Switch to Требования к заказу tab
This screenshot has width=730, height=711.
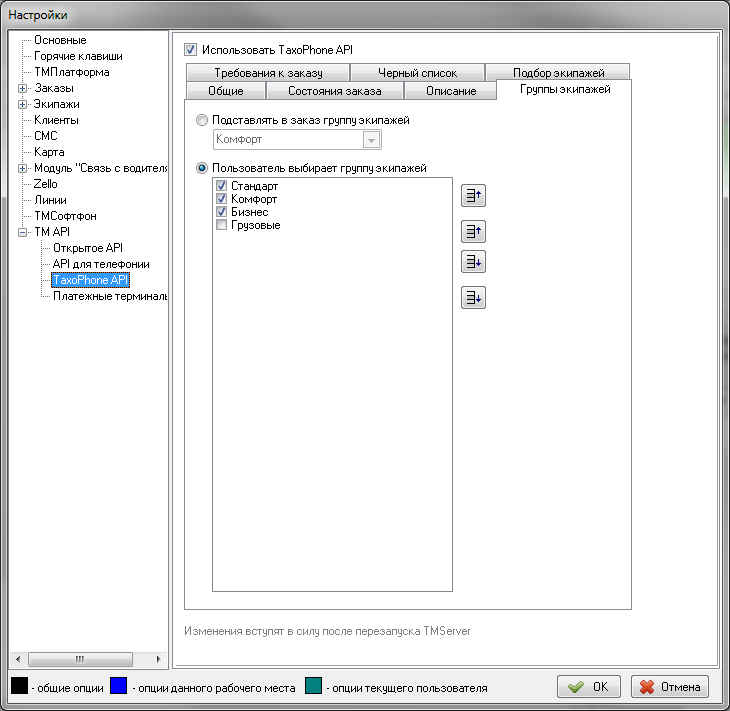pyautogui.click(x=268, y=73)
